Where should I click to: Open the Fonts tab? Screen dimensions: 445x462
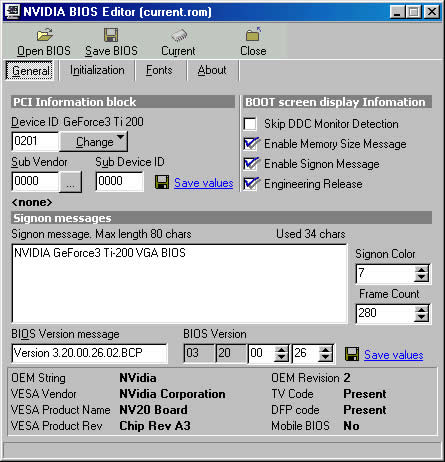point(159,70)
